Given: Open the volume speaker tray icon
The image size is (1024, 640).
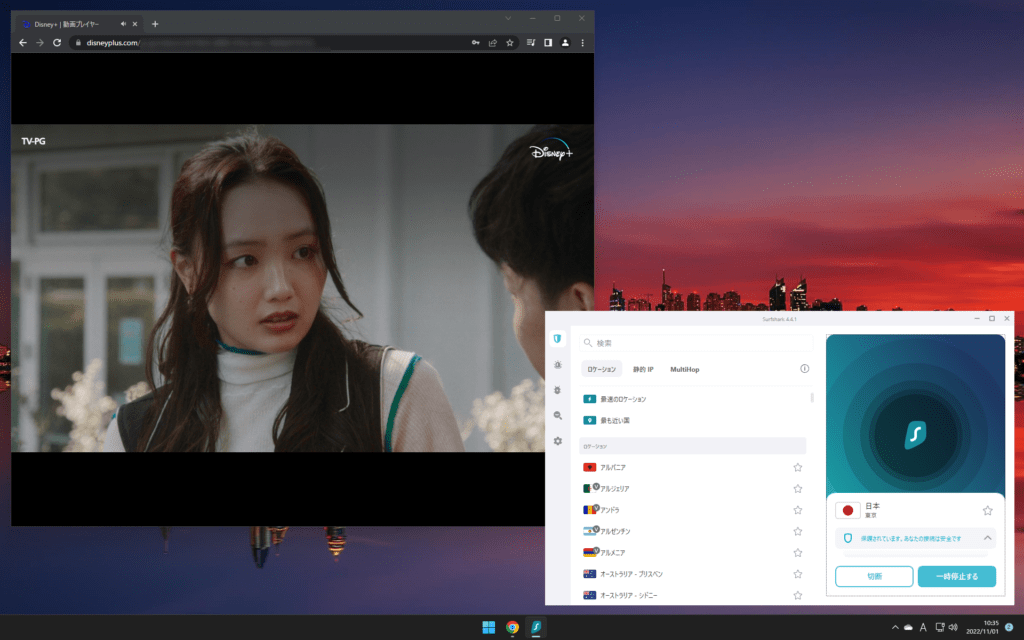Looking at the screenshot, I should tap(953, 627).
